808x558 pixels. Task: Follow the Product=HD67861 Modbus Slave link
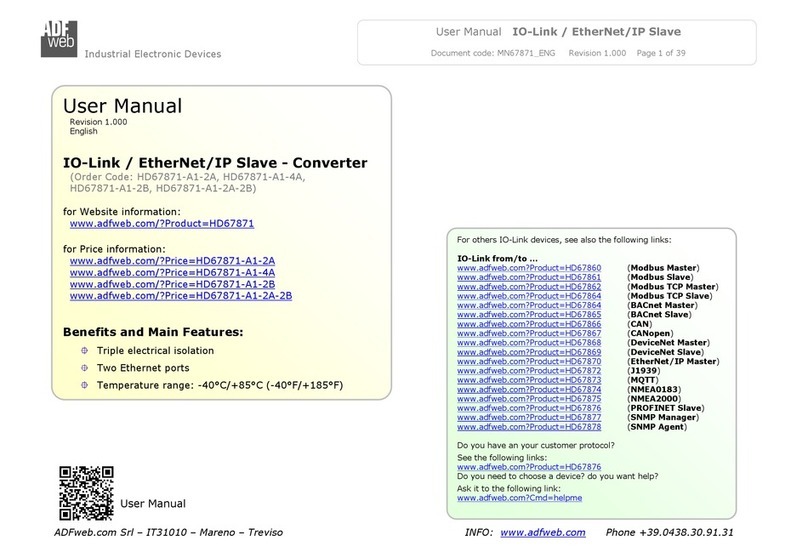tap(529, 277)
